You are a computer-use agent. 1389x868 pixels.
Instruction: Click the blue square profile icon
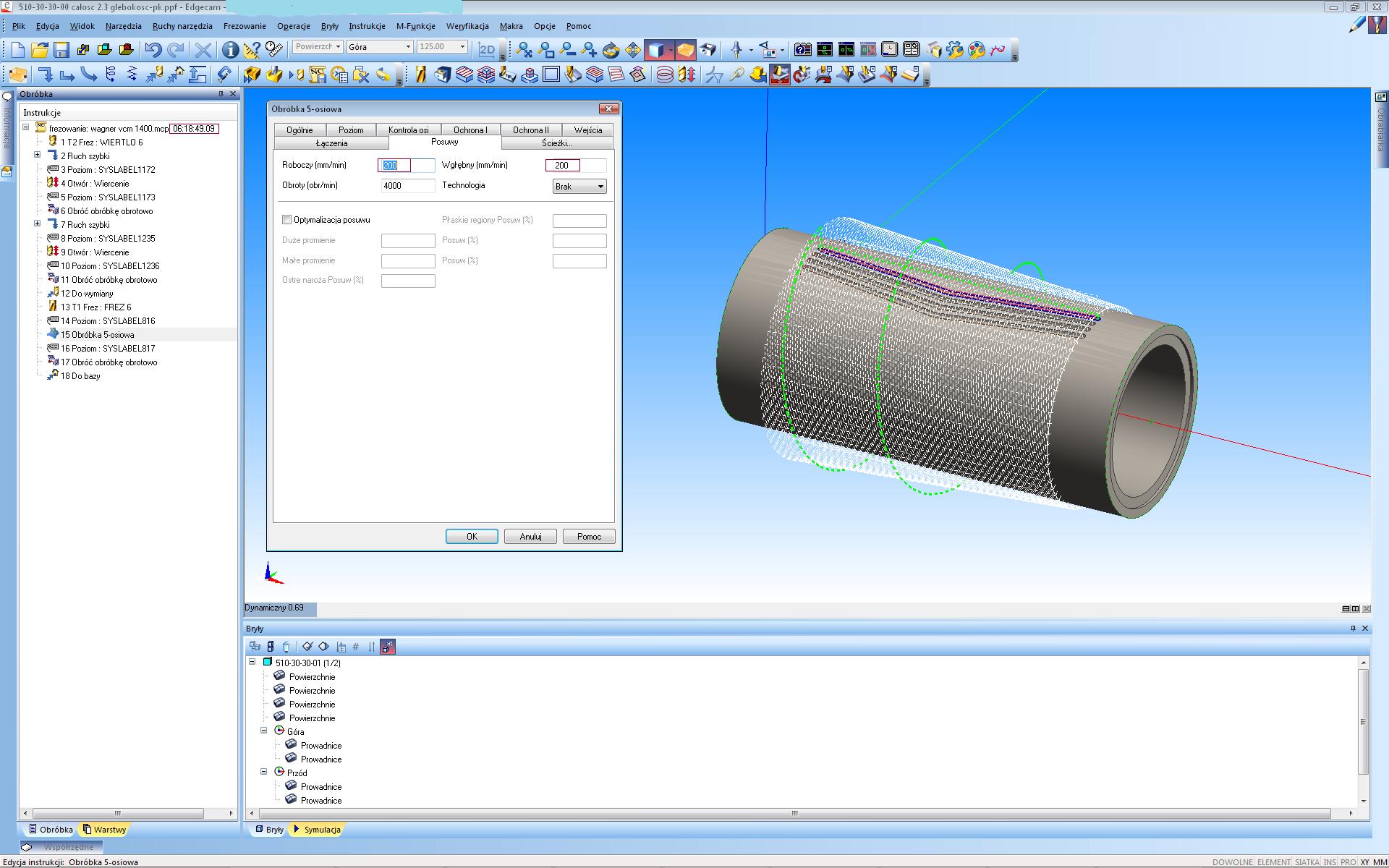551,74
